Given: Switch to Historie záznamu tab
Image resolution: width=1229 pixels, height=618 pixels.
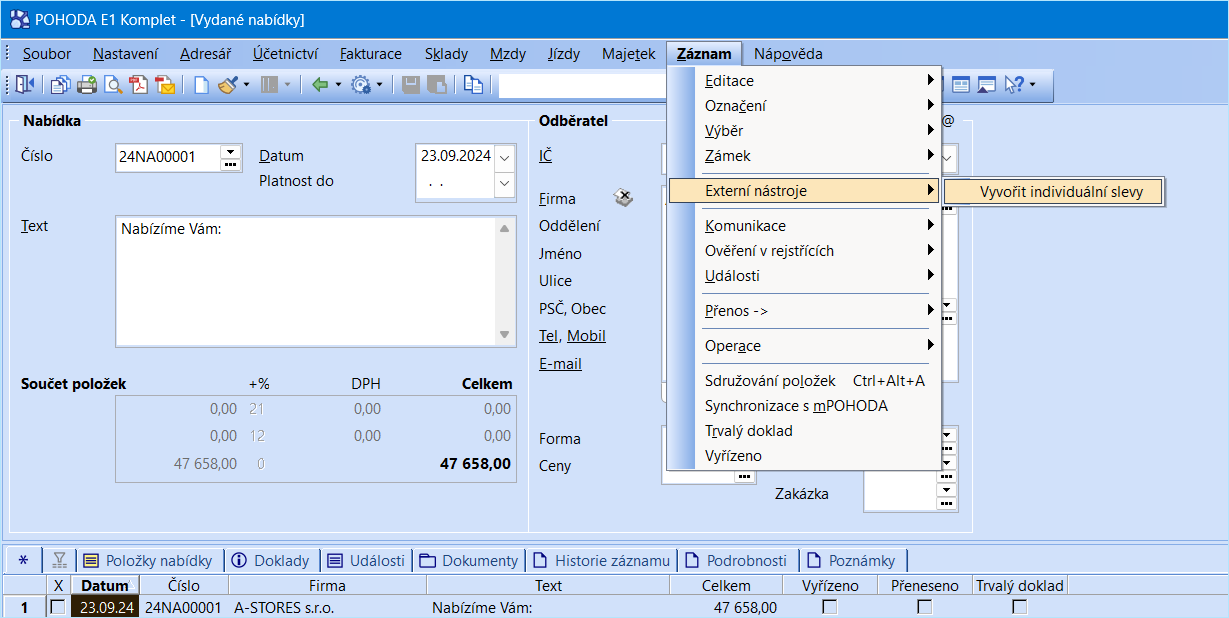Looking at the screenshot, I should click(x=601, y=560).
